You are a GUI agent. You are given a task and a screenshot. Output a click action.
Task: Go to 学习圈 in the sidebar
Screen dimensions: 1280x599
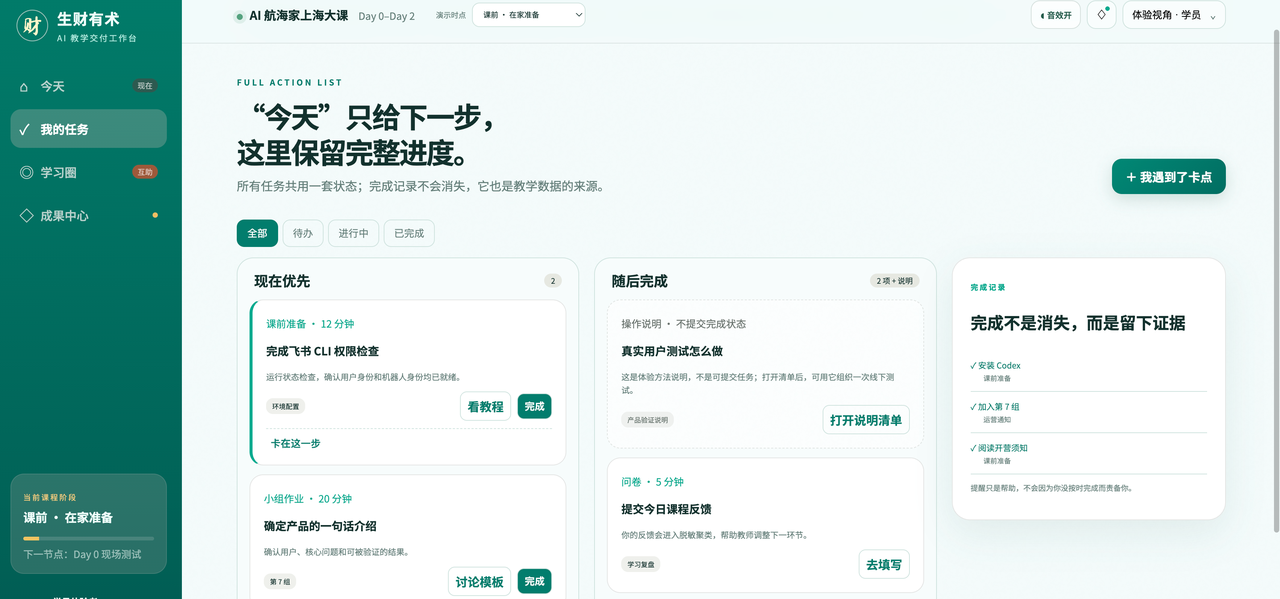[88, 172]
